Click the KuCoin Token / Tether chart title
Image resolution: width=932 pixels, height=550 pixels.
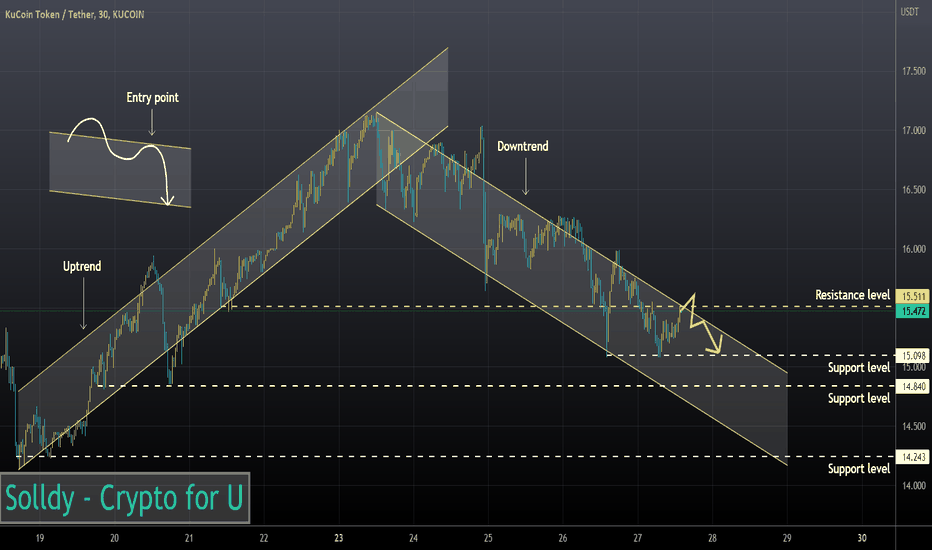[74, 14]
